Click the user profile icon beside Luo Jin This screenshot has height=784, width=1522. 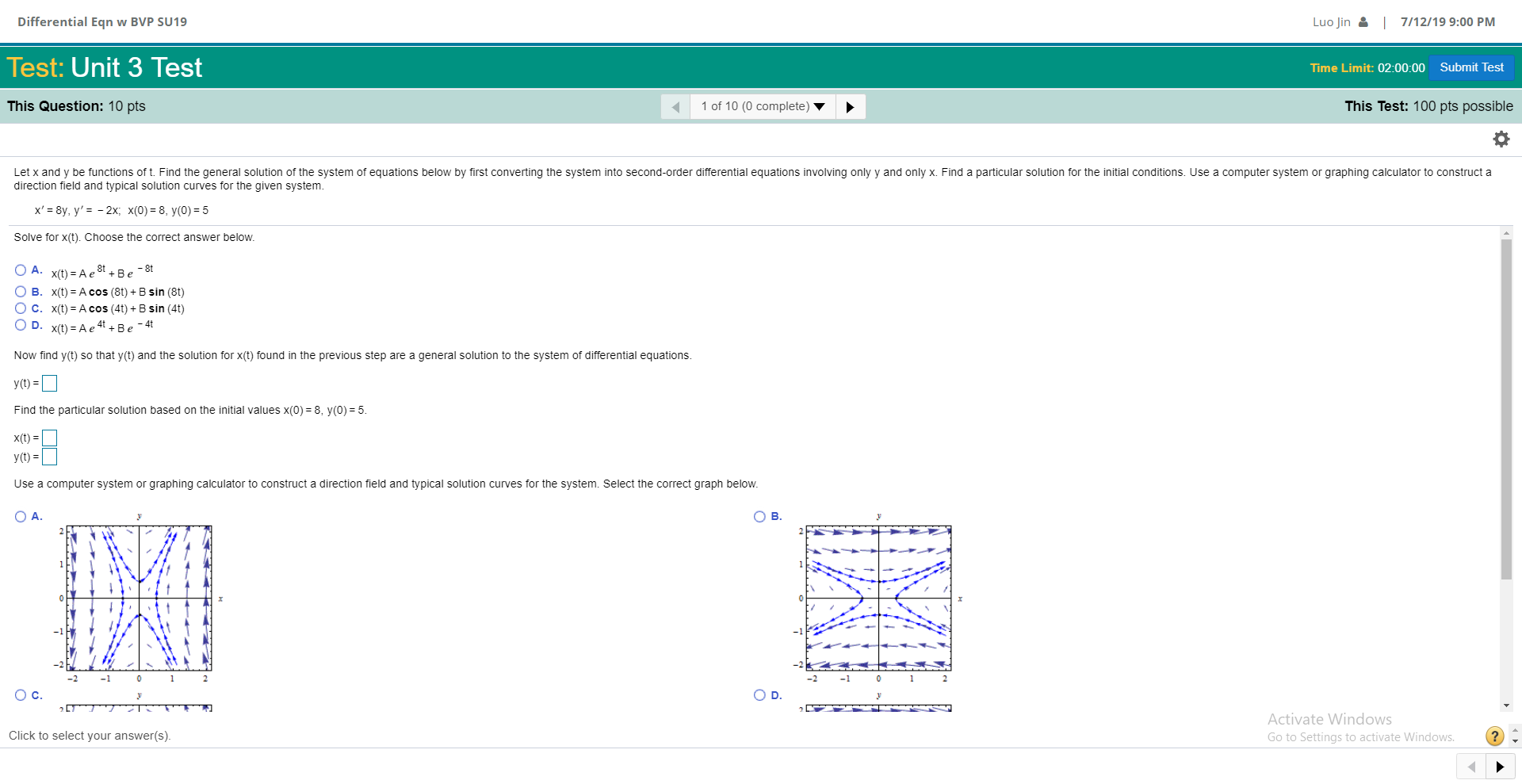click(x=1363, y=22)
